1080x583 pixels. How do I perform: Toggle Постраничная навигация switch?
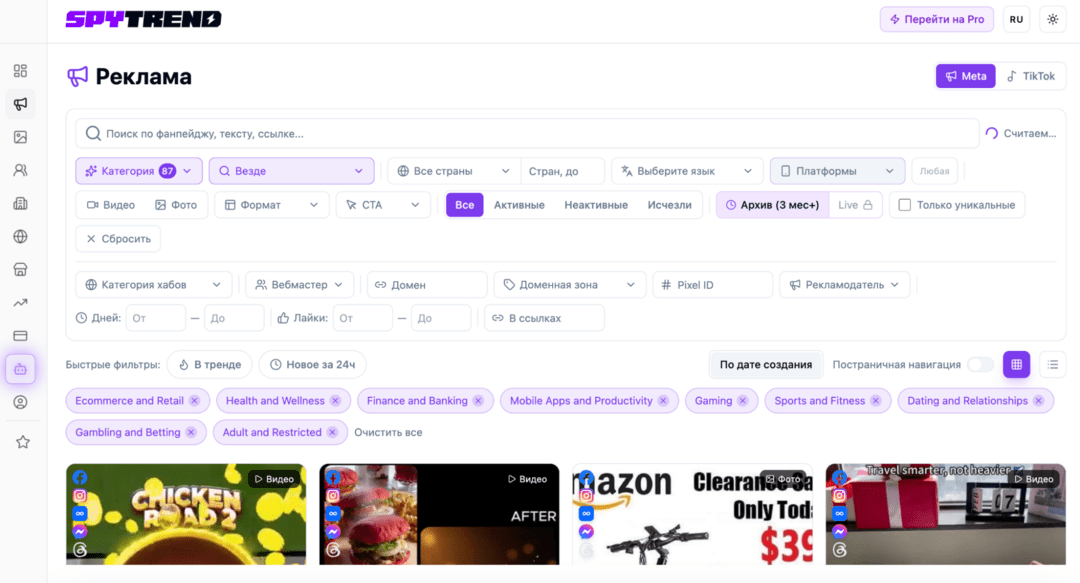(x=980, y=365)
